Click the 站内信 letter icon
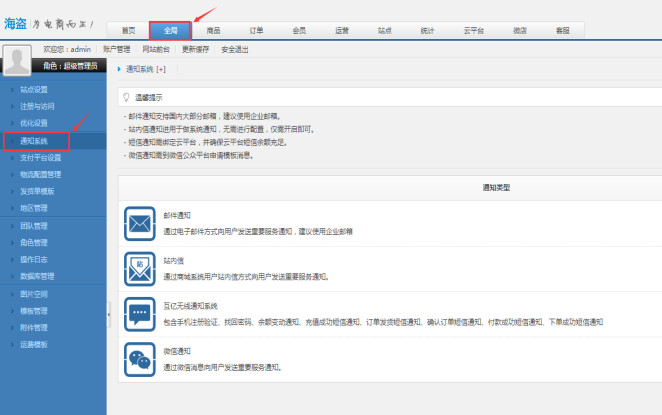 coord(139,267)
